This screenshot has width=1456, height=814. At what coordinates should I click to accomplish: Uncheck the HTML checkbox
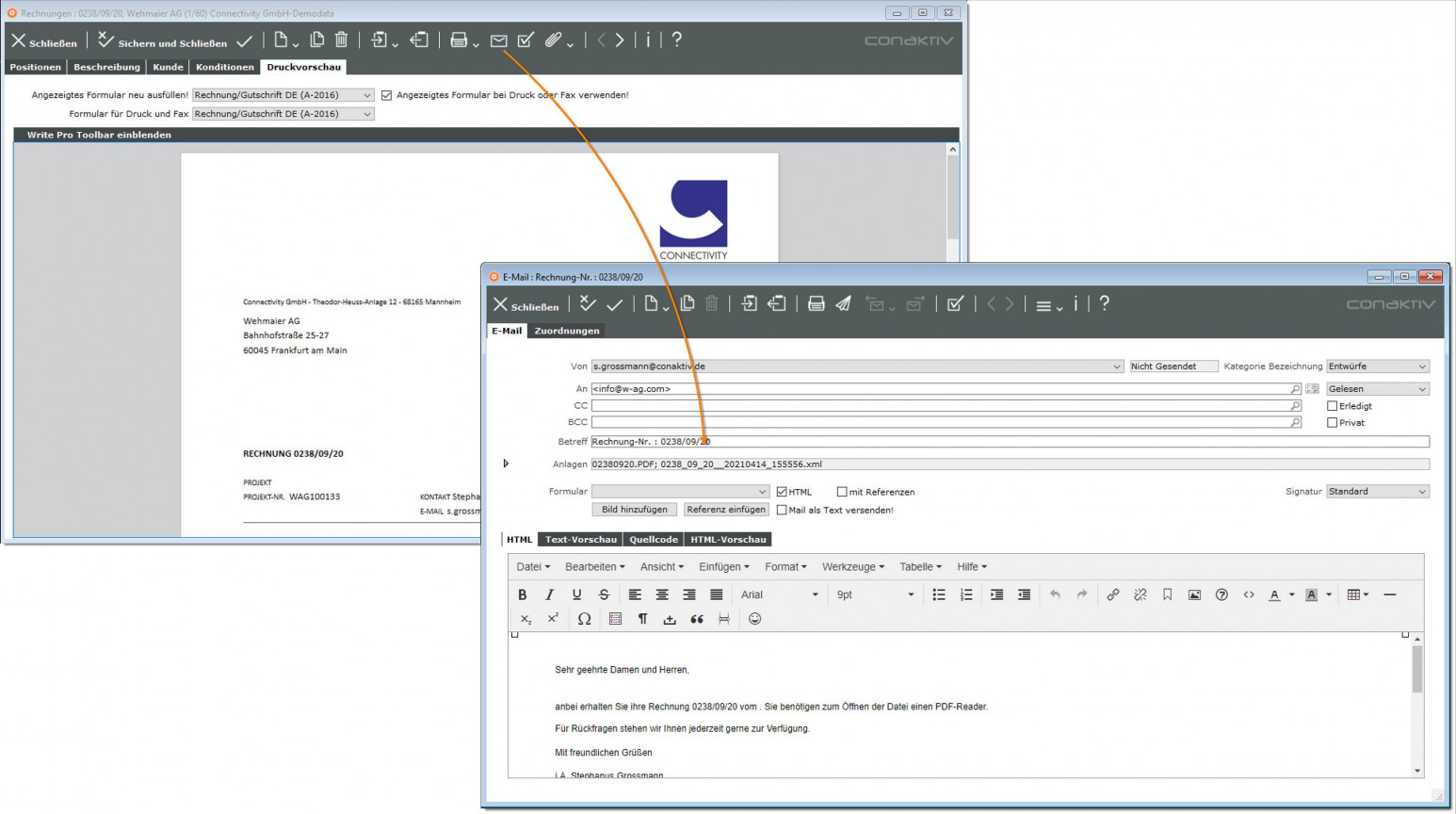tap(782, 492)
